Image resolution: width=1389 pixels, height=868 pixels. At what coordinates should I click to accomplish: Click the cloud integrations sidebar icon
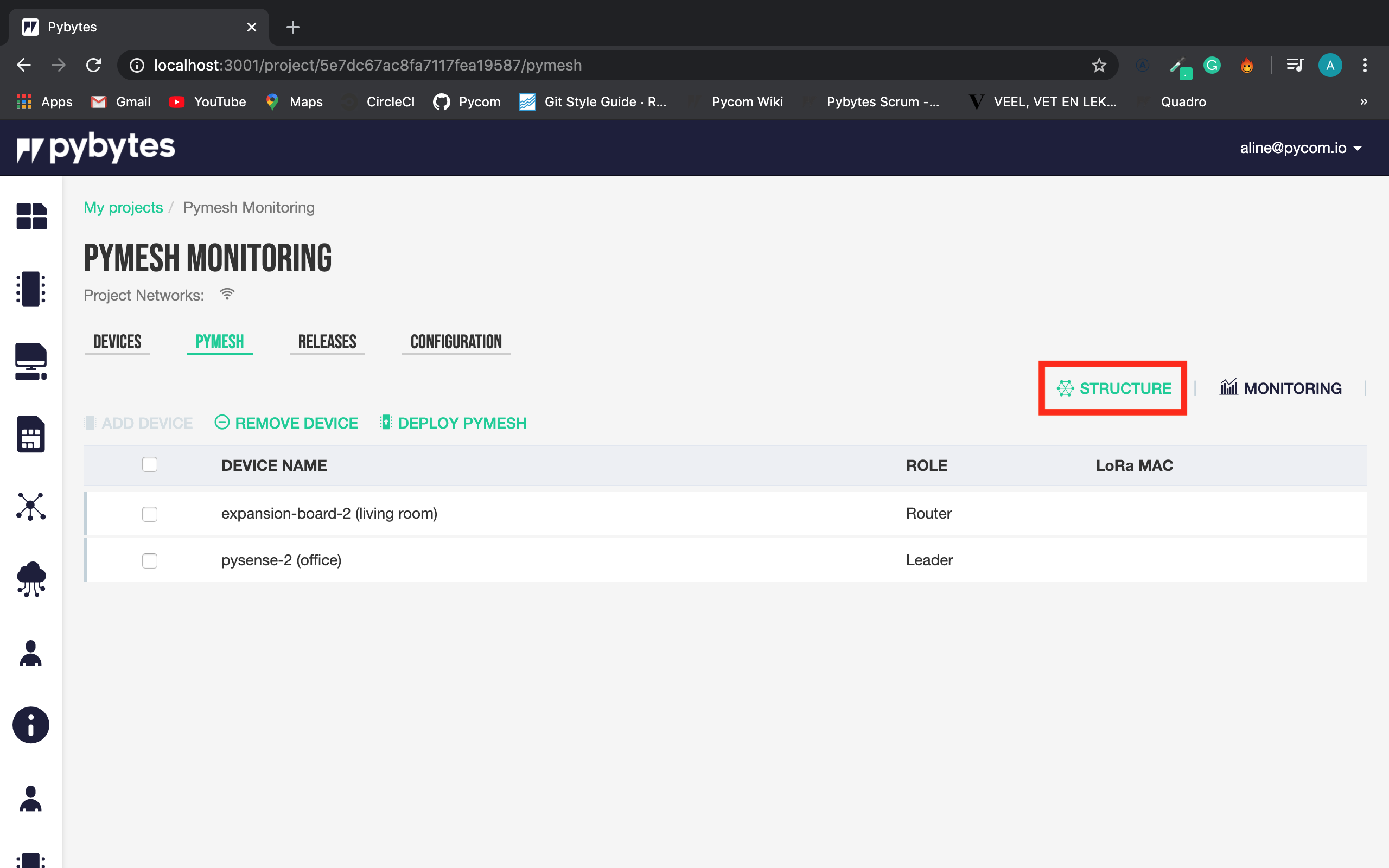[x=31, y=579]
